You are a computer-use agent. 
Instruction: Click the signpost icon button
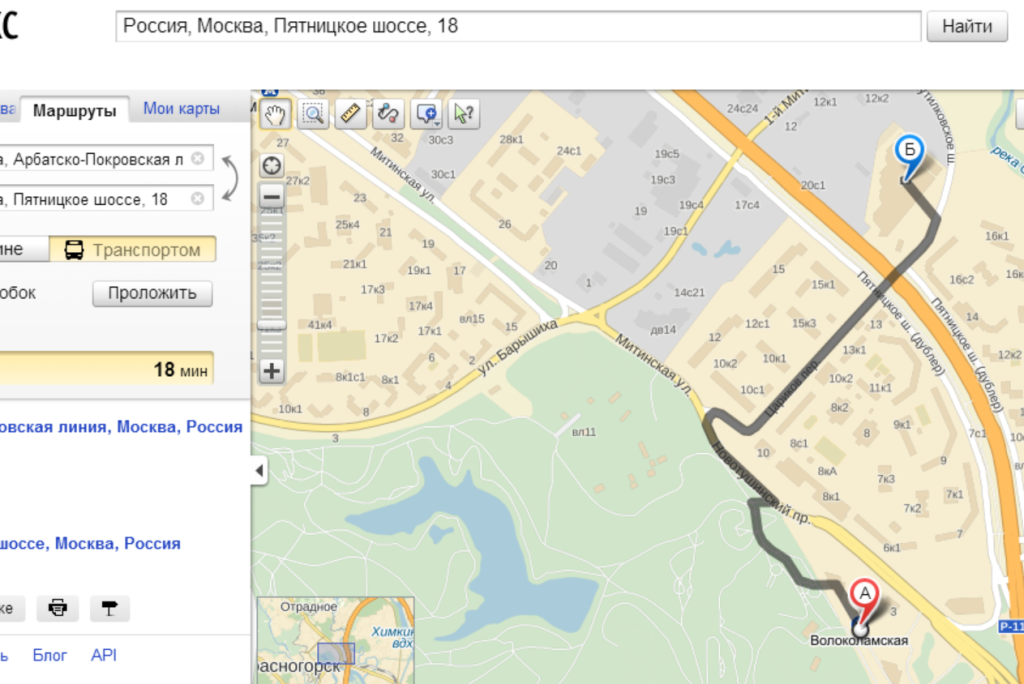click(x=109, y=608)
